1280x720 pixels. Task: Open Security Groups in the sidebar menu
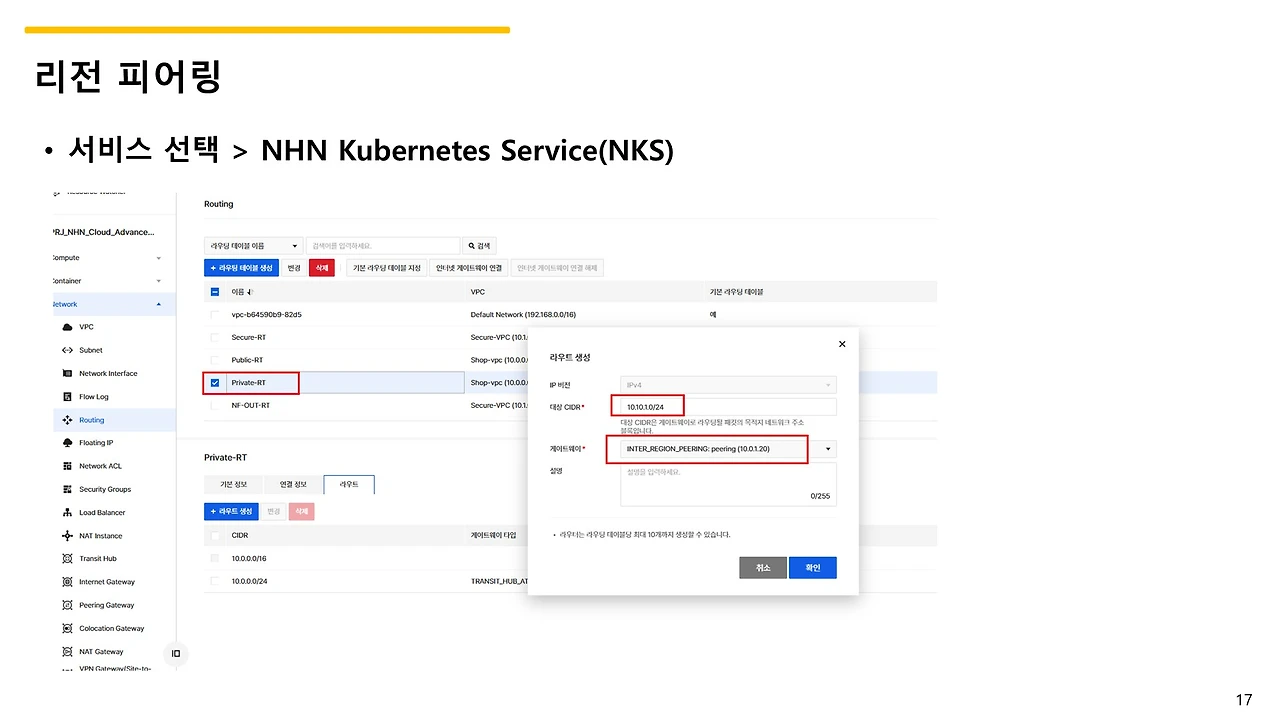tap(105, 489)
